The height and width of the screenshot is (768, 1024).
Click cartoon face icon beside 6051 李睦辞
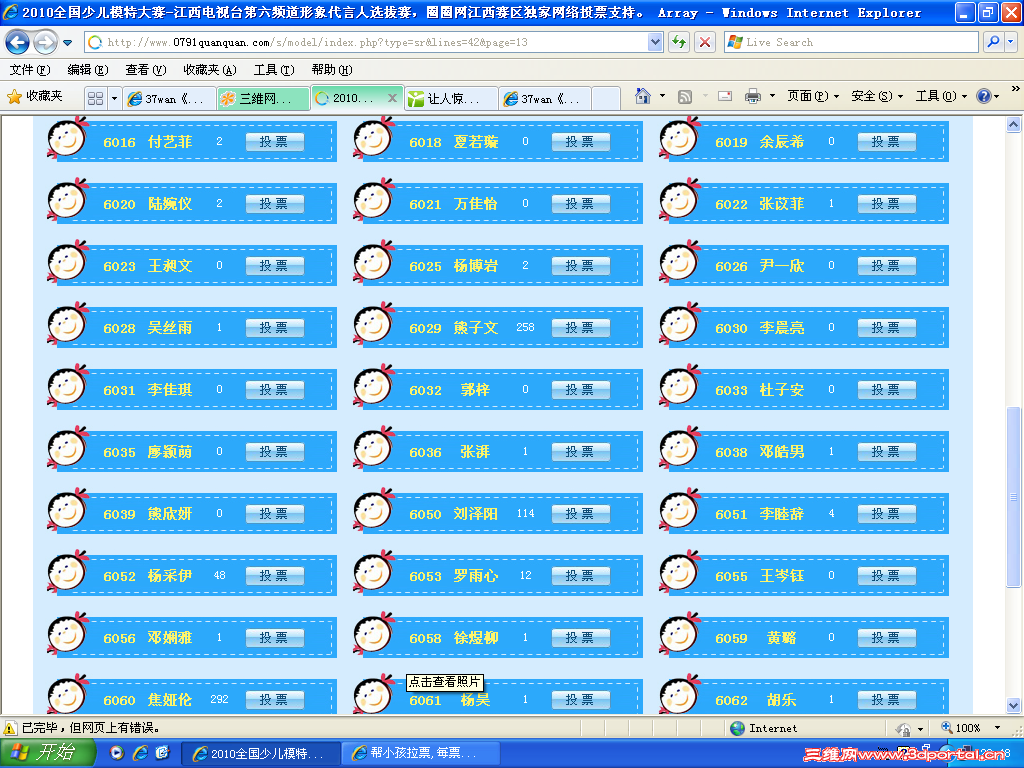click(680, 509)
